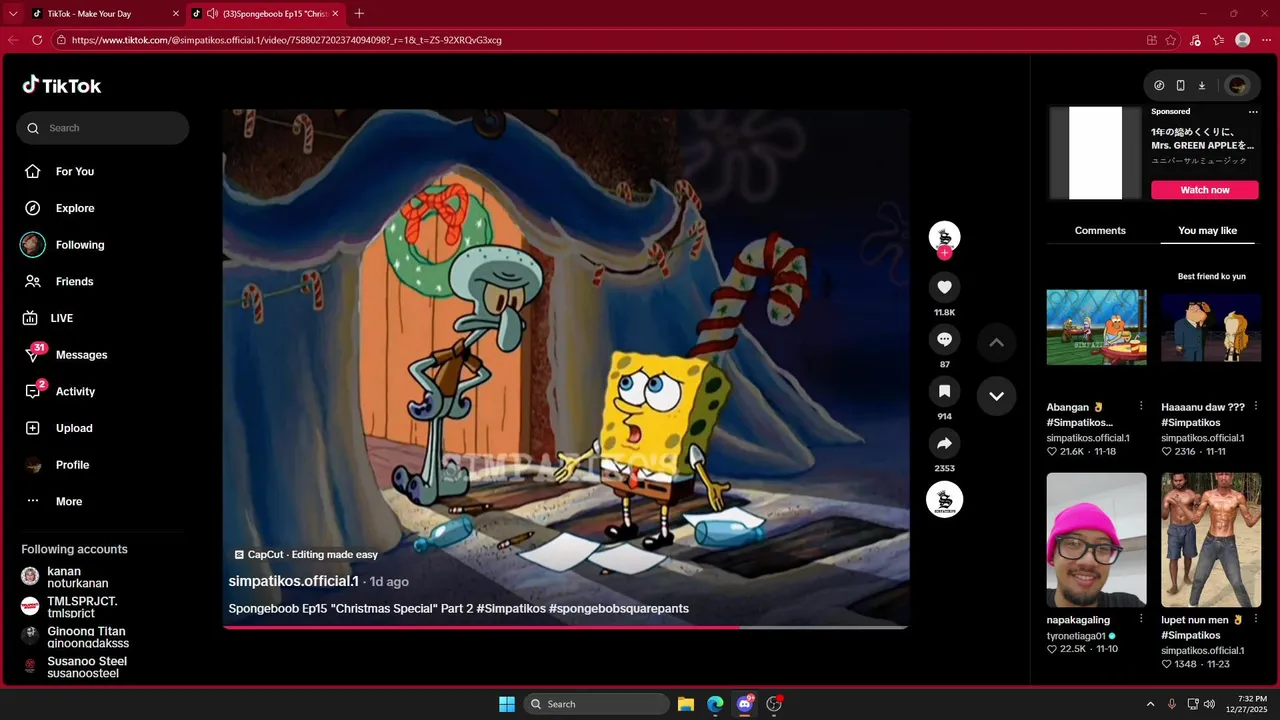
Task: Click the video progress bar
Action: 565,627
